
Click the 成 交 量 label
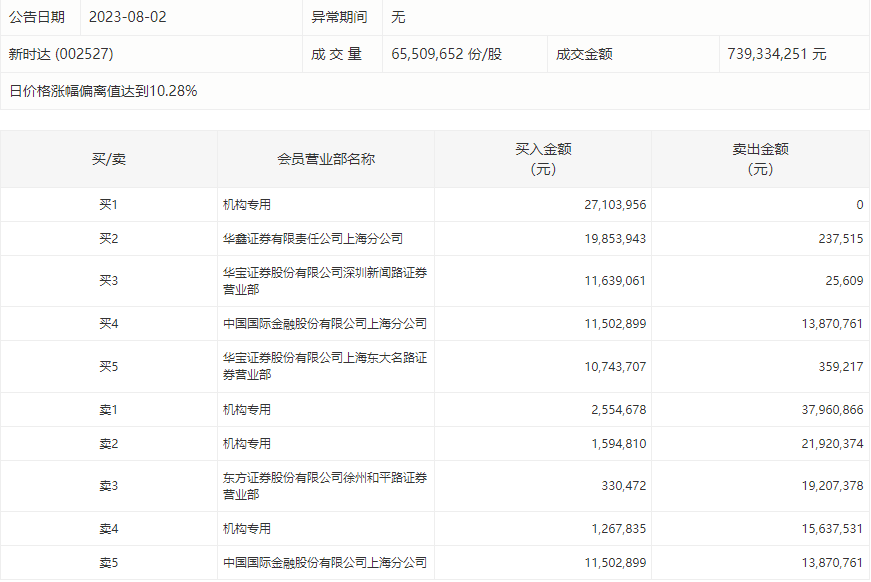(336, 54)
